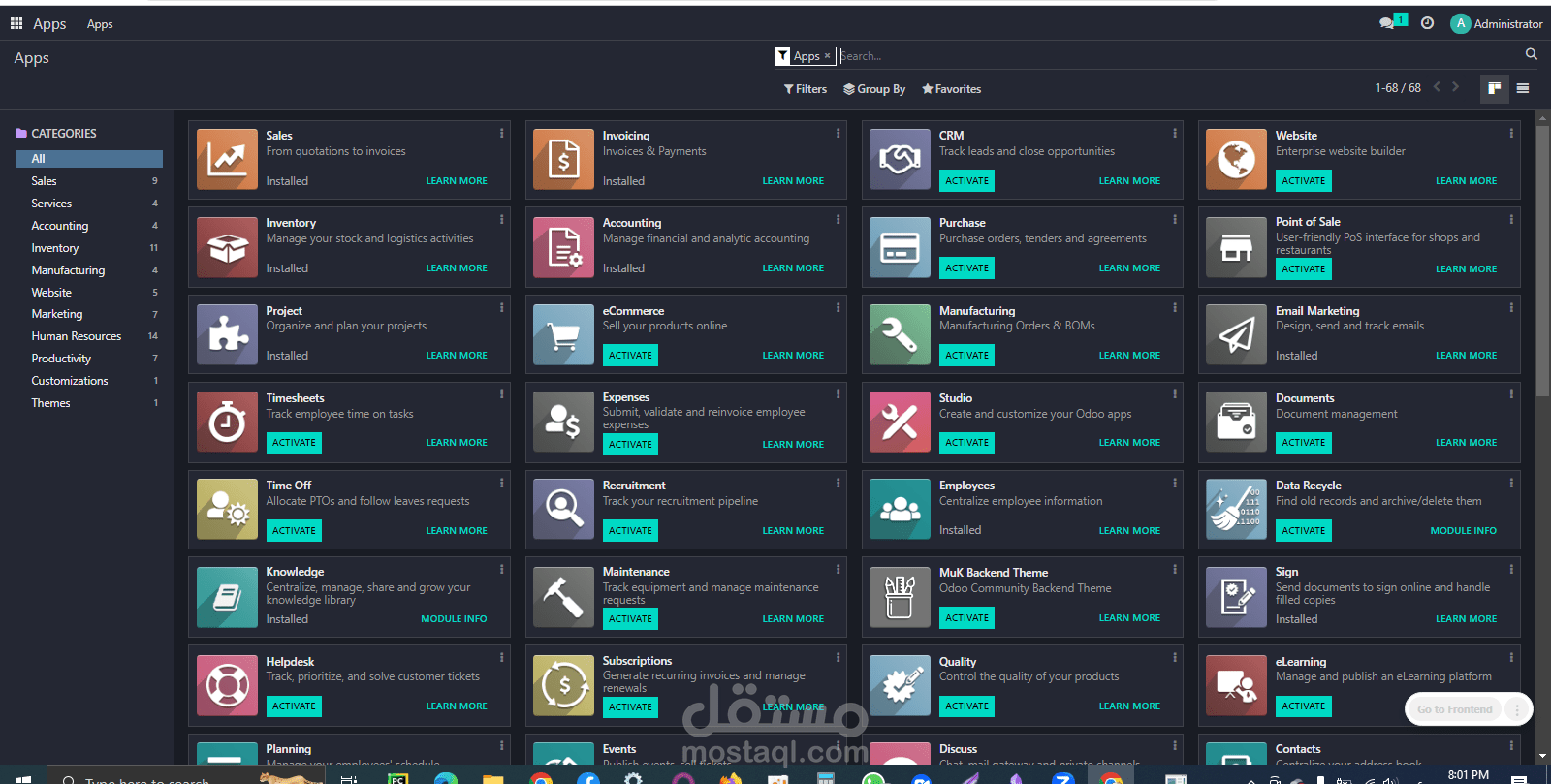The width and height of the screenshot is (1551, 784).
Task: Open the CRM card kebab menu
Action: click(x=1175, y=134)
